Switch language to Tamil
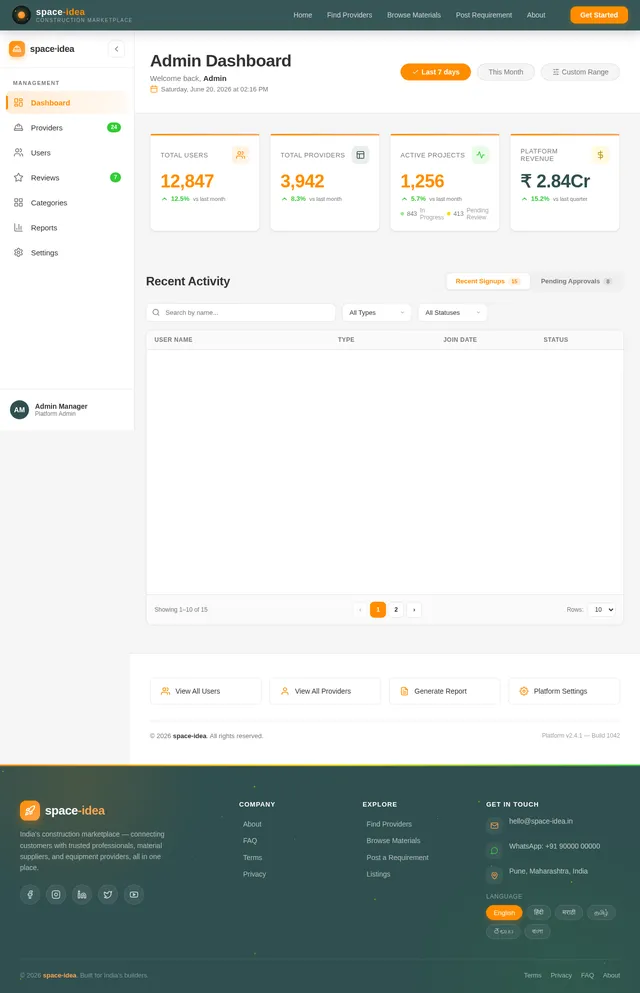The width and height of the screenshot is (640, 993). pos(601,913)
